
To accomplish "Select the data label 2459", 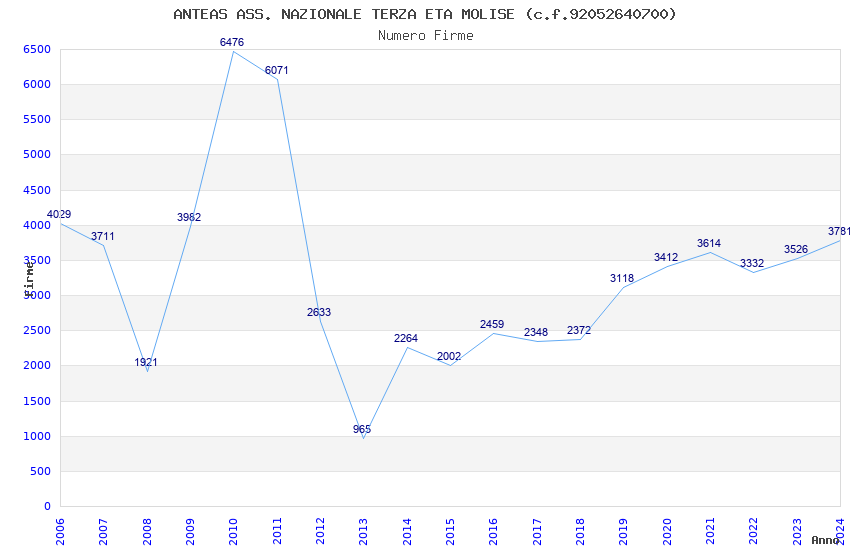I will pos(492,324).
